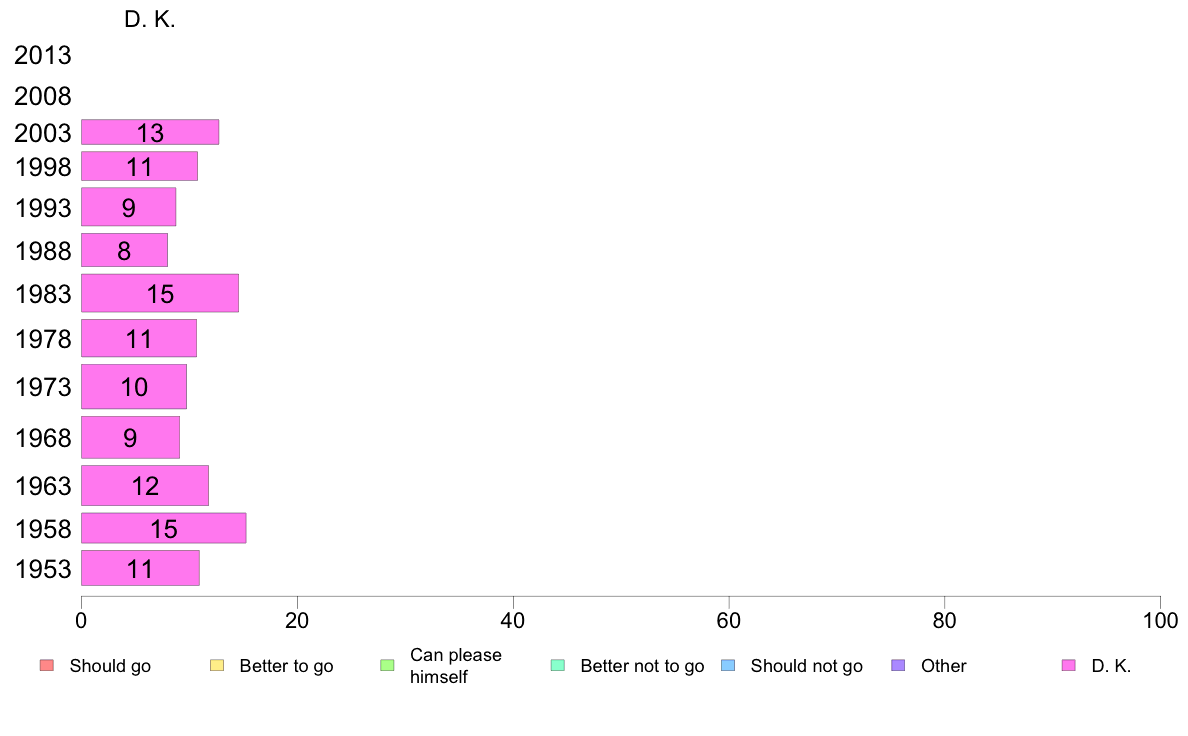
Task: Click the 1988 bar showing 8
Action: (x=124, y=250)
